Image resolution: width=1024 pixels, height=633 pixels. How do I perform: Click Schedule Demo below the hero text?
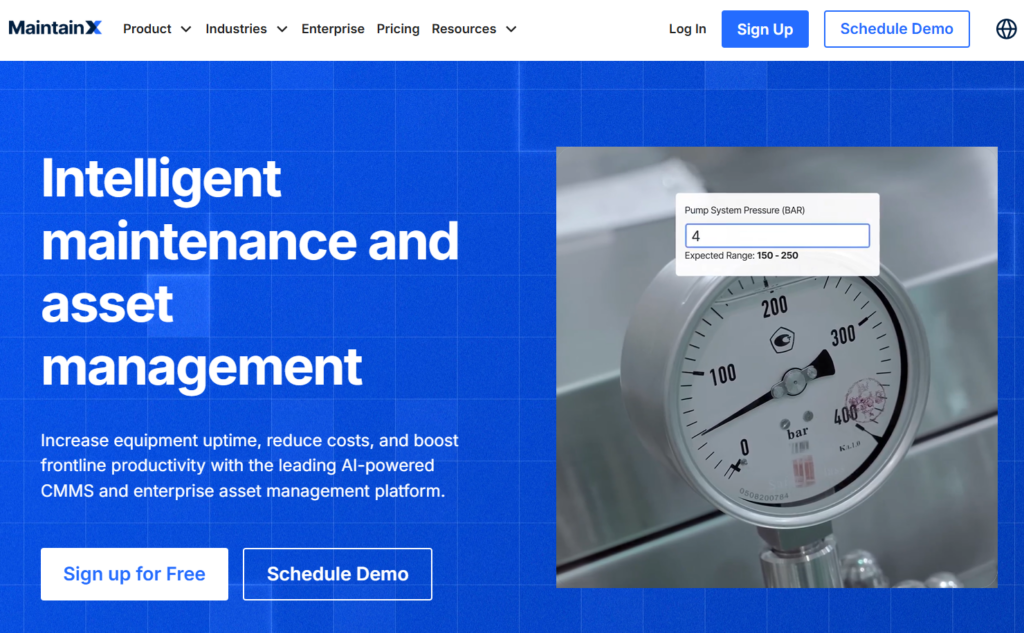pos(338,574)
